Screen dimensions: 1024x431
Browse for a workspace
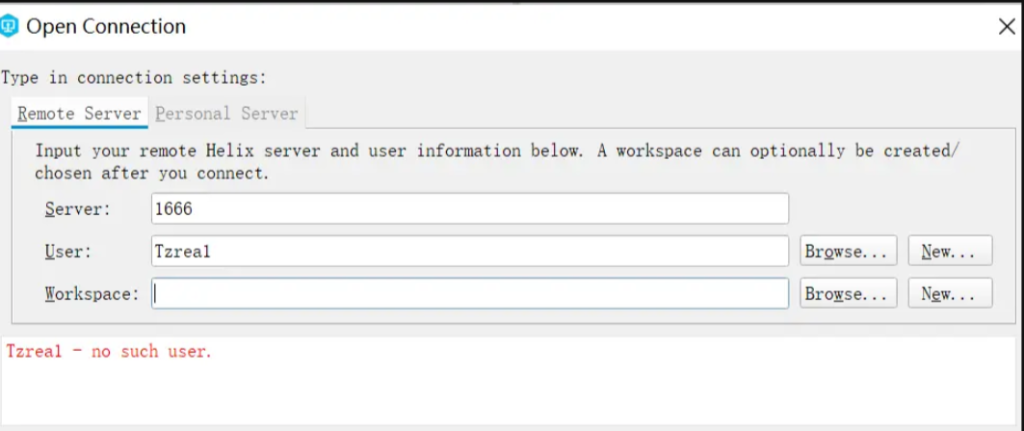pos(847,294)
